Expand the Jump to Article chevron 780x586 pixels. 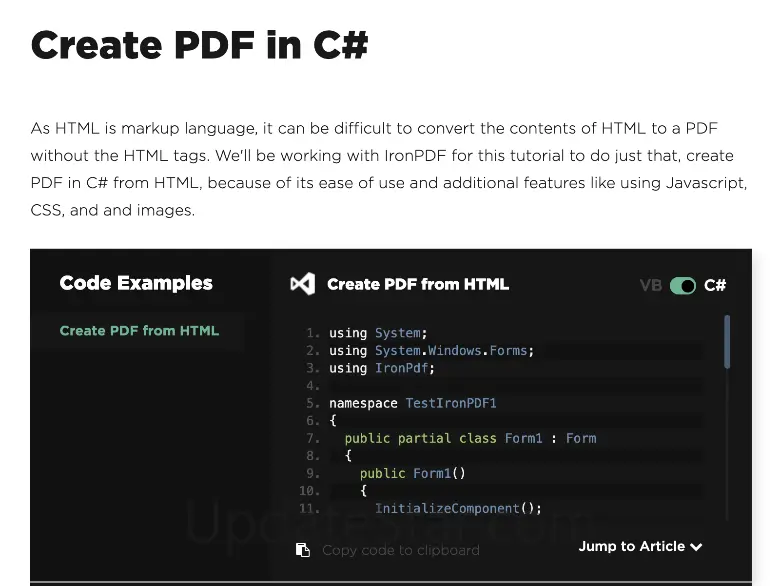696,547
